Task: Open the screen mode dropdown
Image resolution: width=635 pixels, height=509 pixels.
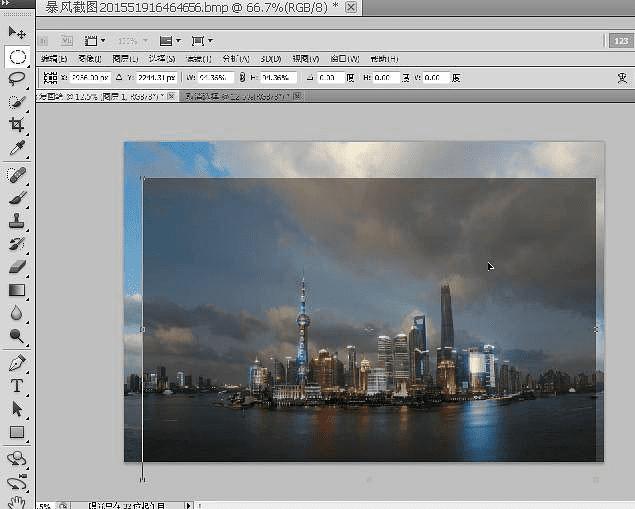Action: [203, 41]
